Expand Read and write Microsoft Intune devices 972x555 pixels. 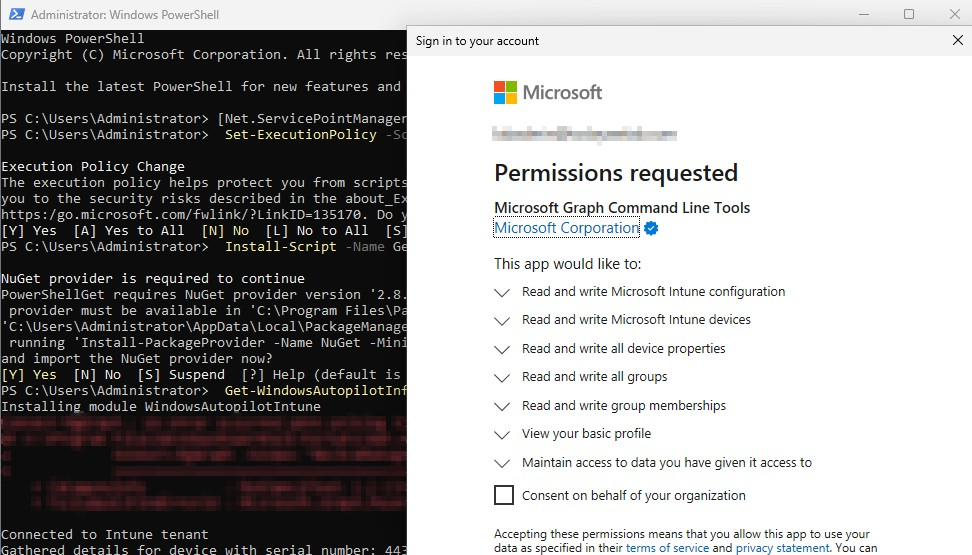click(x=502, y=320)
